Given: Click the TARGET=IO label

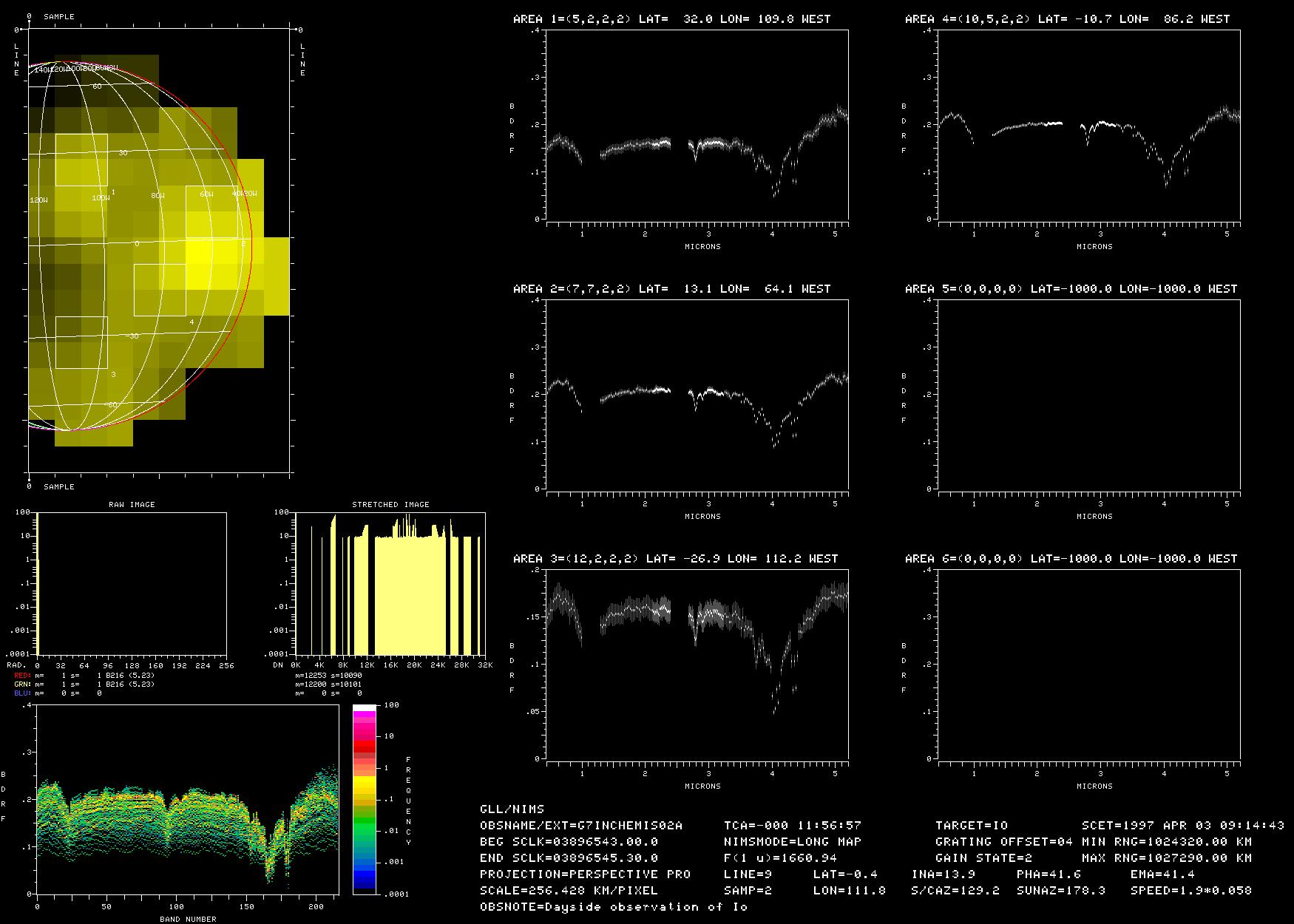Looking at the screenshot, I should pos(972,825).
